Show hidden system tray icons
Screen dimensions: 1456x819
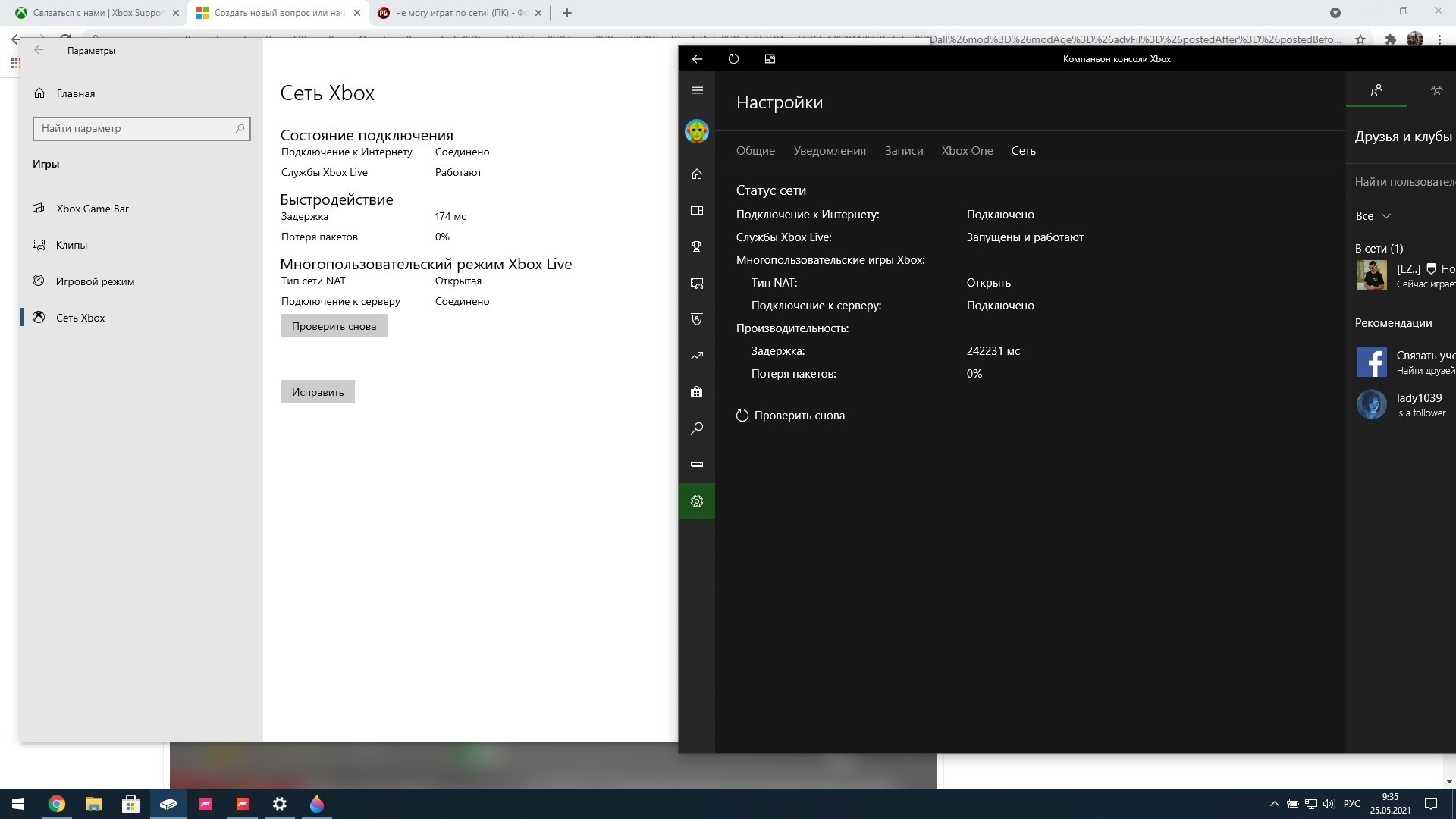point(1274,804)
